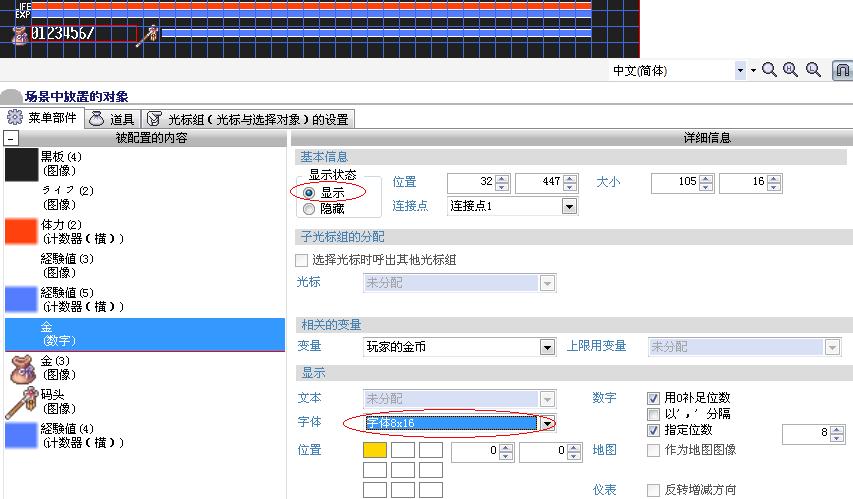This screenshot has width=853, height=499.
Task: Click the staff sprite in preview canvas
Action: [148, 35]
